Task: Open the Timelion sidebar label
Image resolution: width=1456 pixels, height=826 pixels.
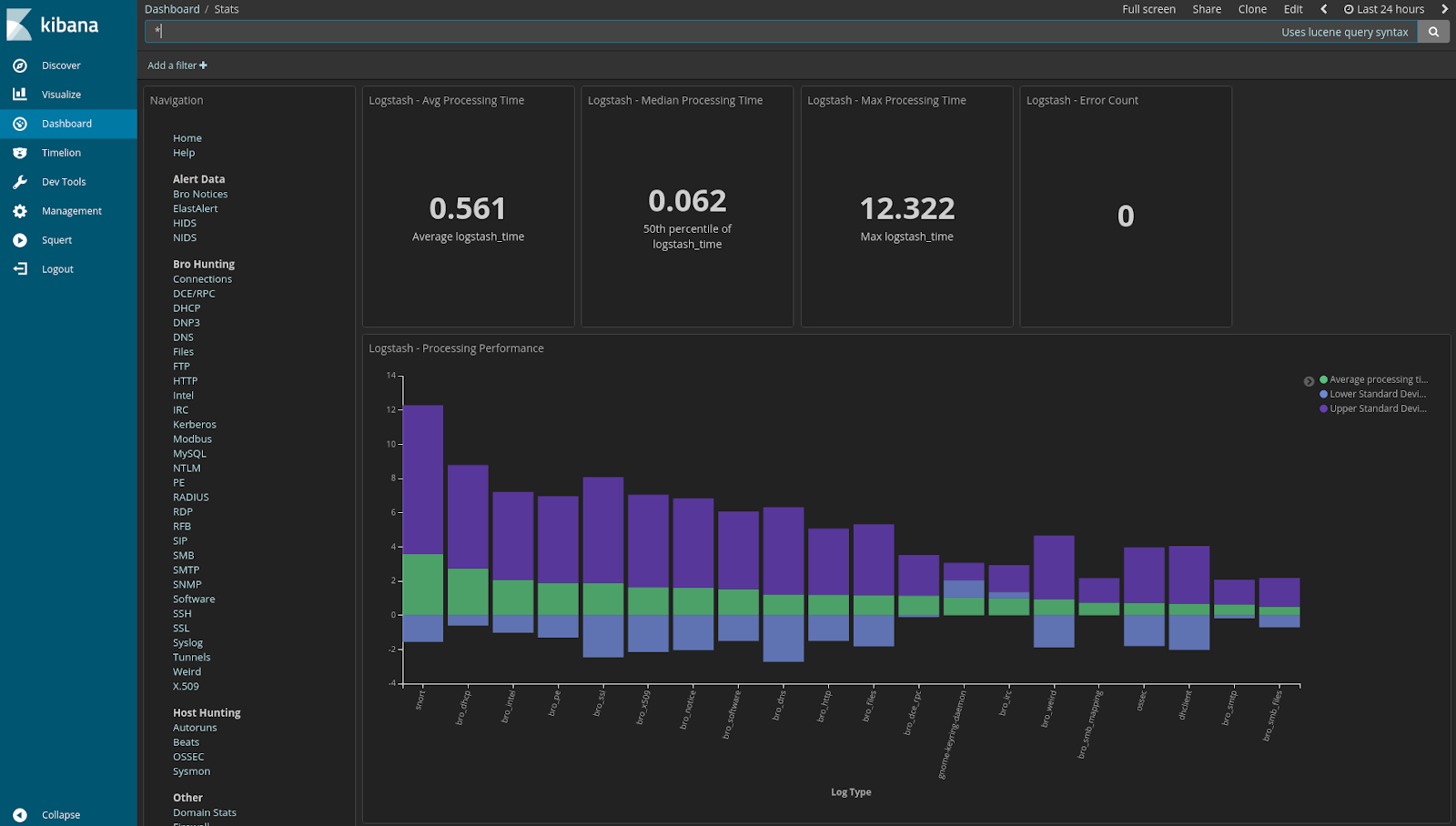Action: [x=61, y=153]
